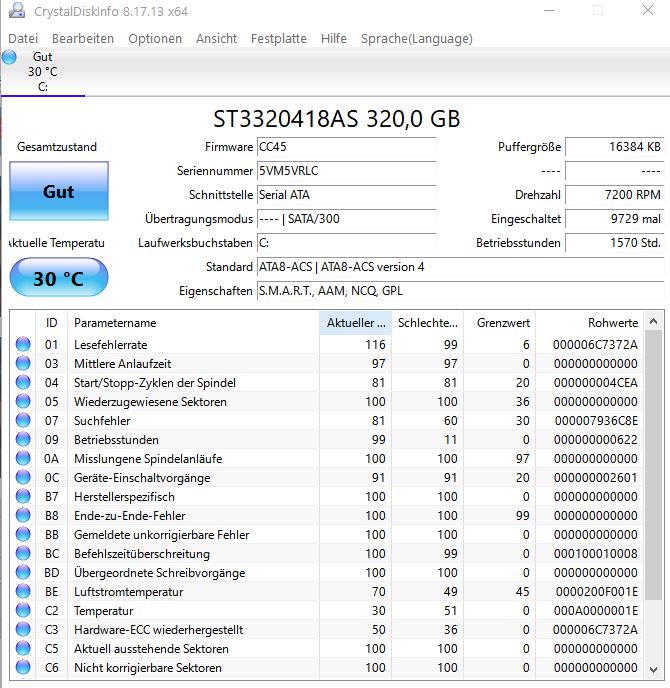Sort by Parametername column header
670x688 pixels.
tap(193, 323)
